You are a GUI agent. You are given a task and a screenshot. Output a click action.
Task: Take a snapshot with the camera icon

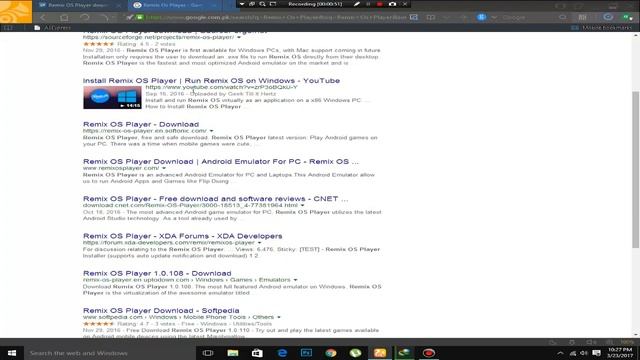click(x=392, y=4)
